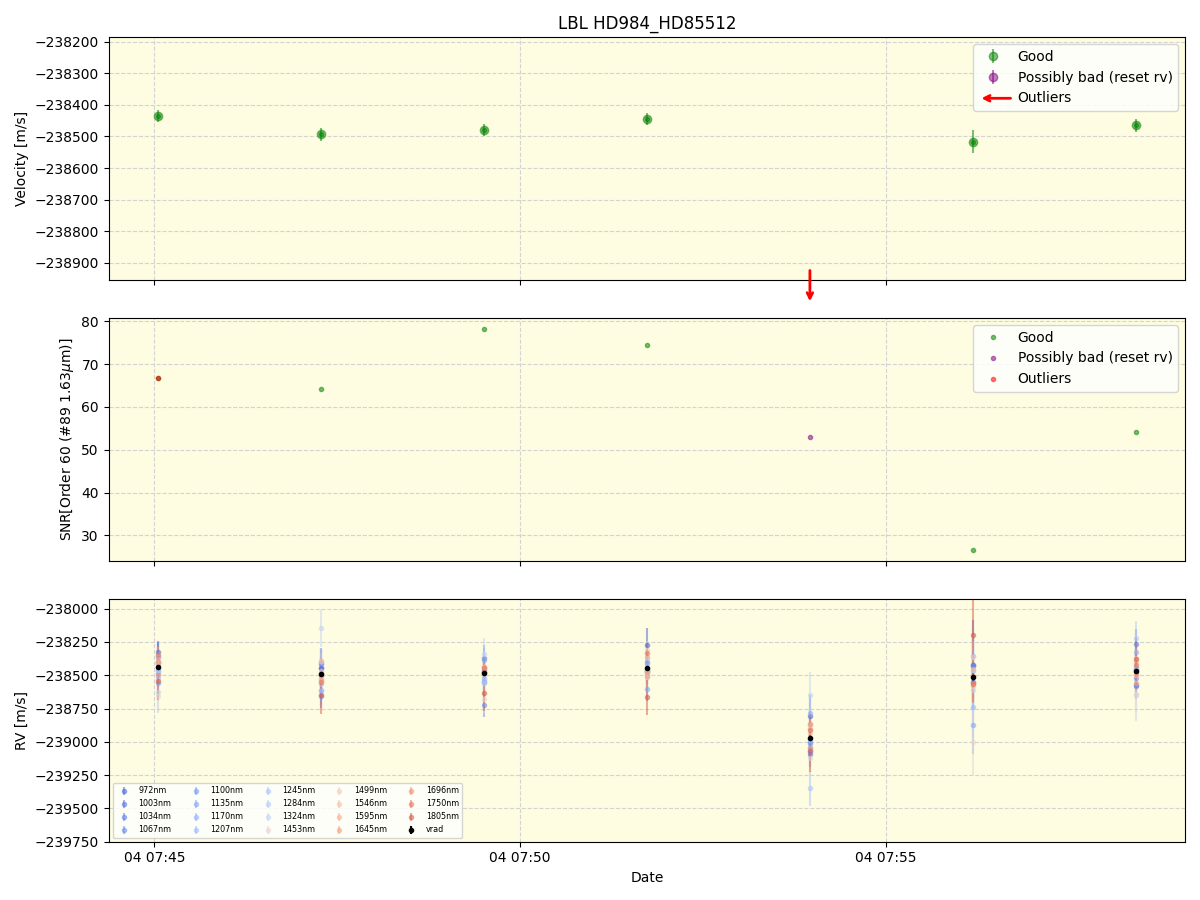Screen dimensions: 1200x900
Task: Click the 04 07:55 date tick label
Action: point(886,857)
